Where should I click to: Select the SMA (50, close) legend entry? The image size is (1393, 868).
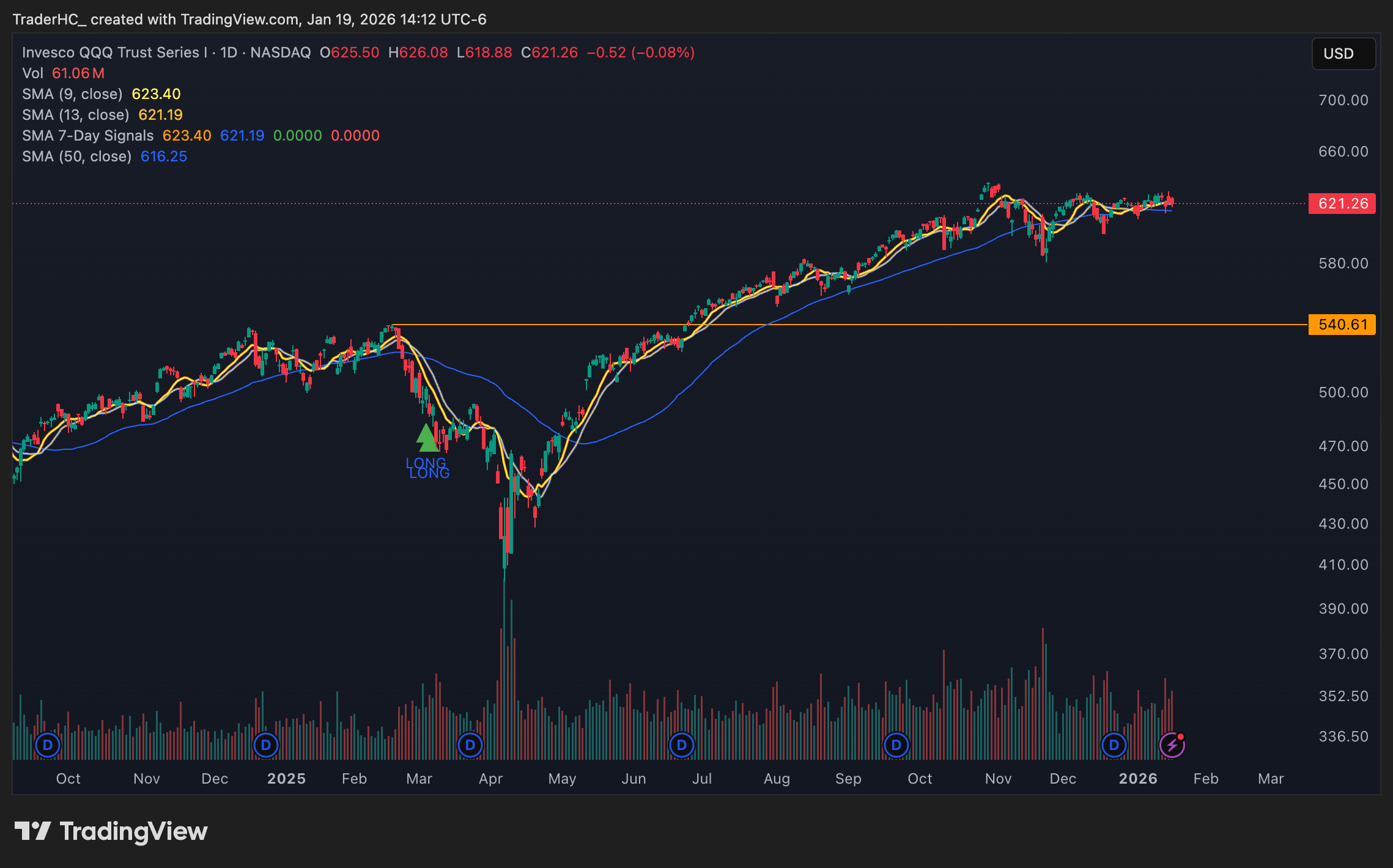[76, 156]
